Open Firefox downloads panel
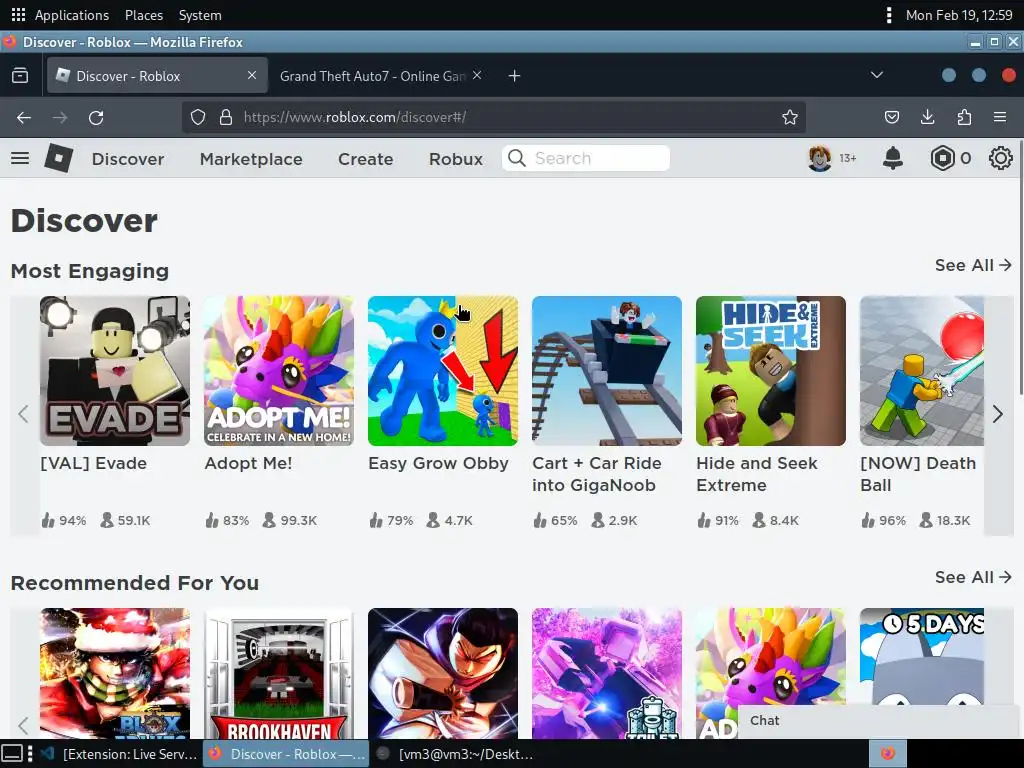The image size is (1024, 768). [927, 118]
